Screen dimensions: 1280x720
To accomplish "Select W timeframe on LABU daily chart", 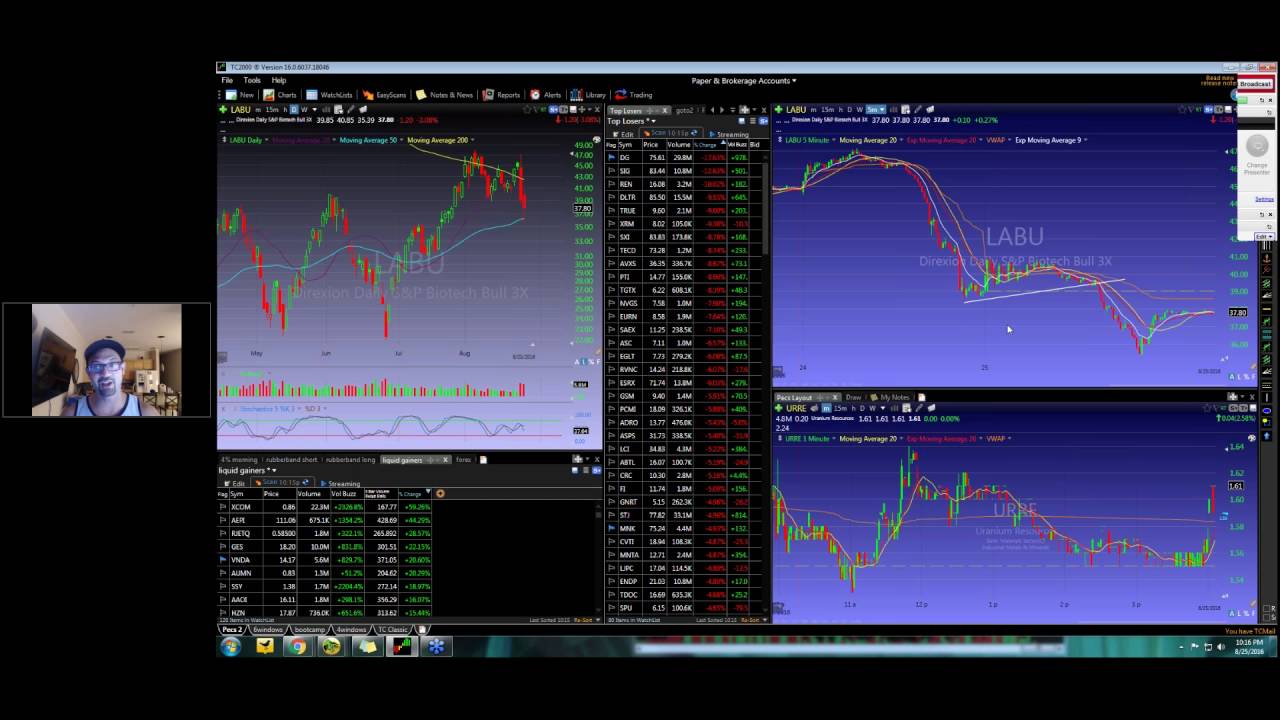I will [x=304, y=109].
